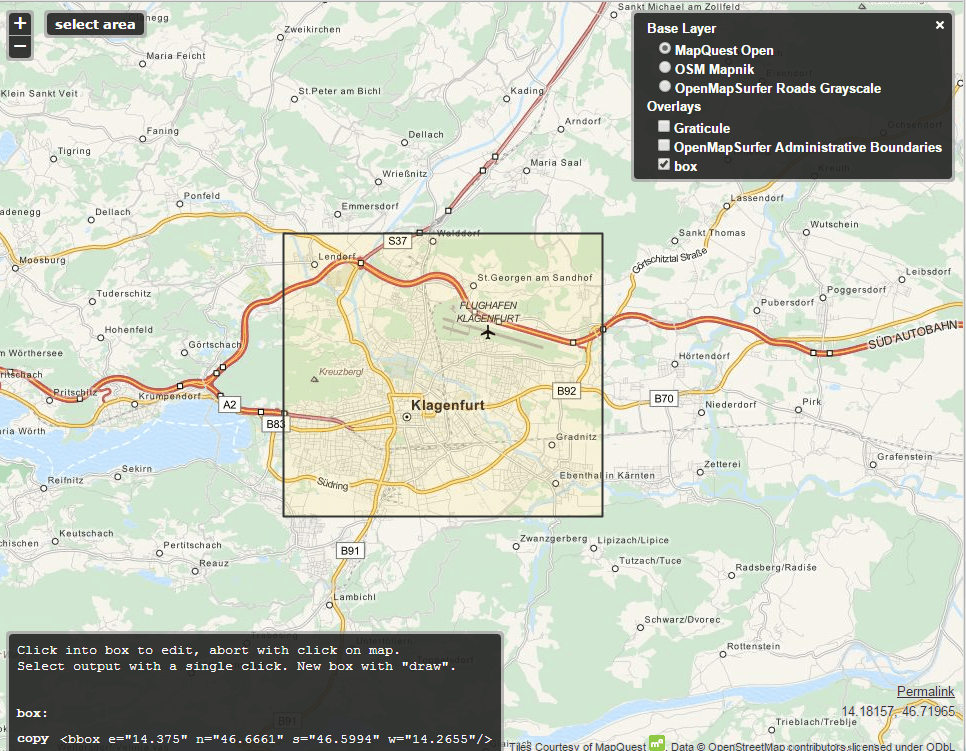Click the Poggersdorf town label
The height and width of the screenshot is (751, 966).
[856, 290]
